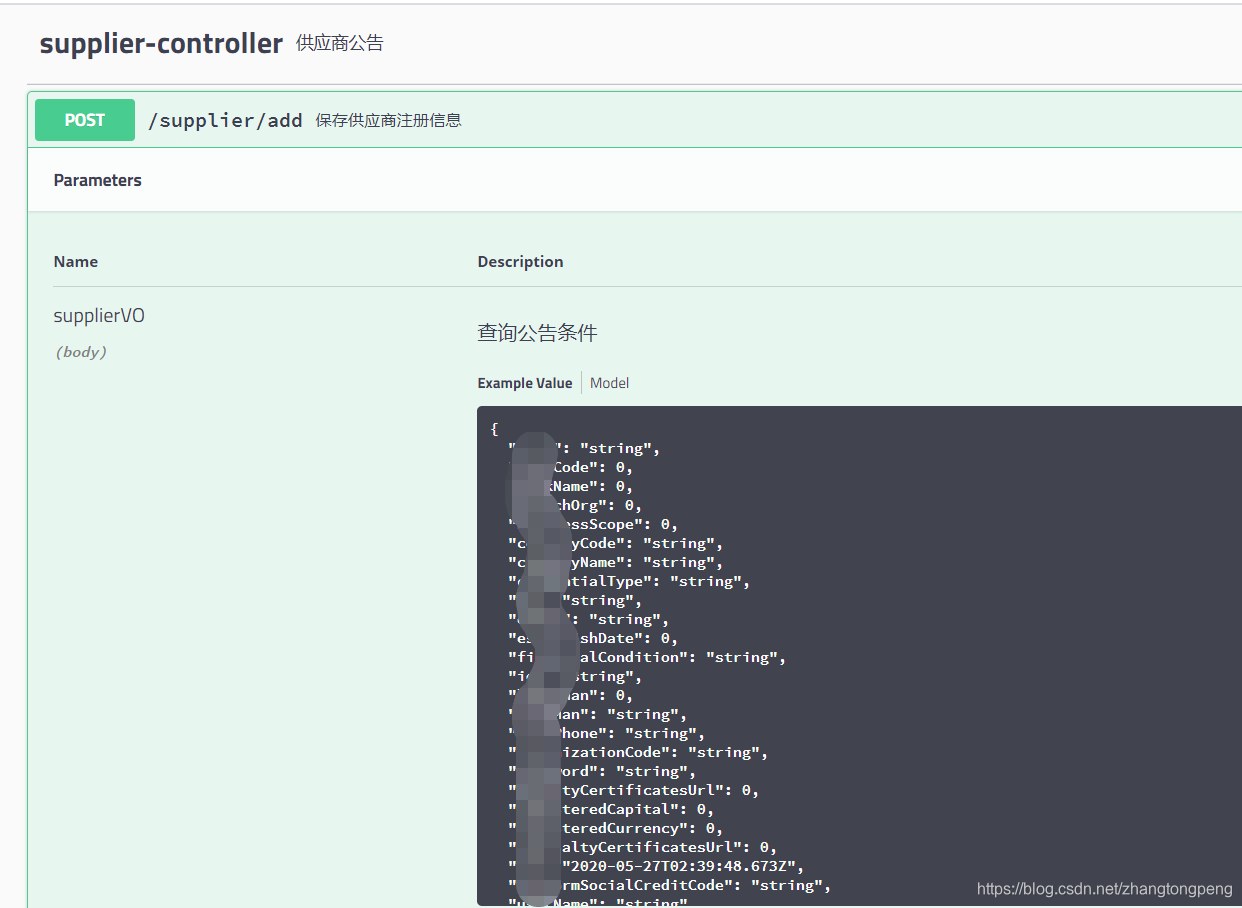Click the Parameters section header
1242x908 pixels.
[97, 180]
